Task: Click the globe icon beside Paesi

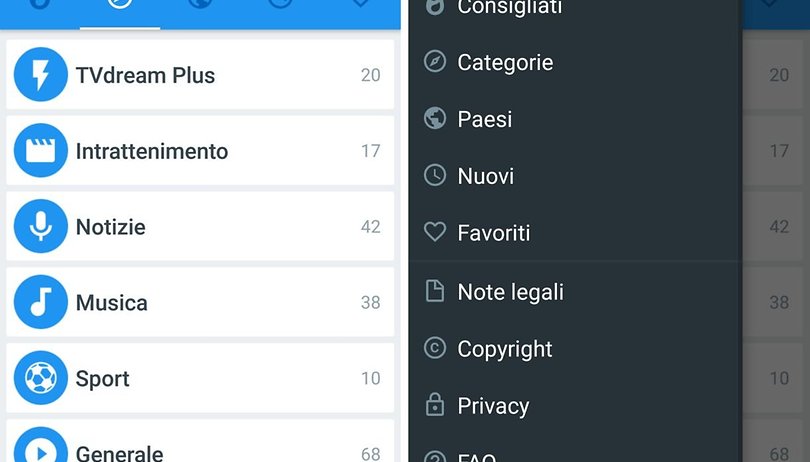Action: 435,118
